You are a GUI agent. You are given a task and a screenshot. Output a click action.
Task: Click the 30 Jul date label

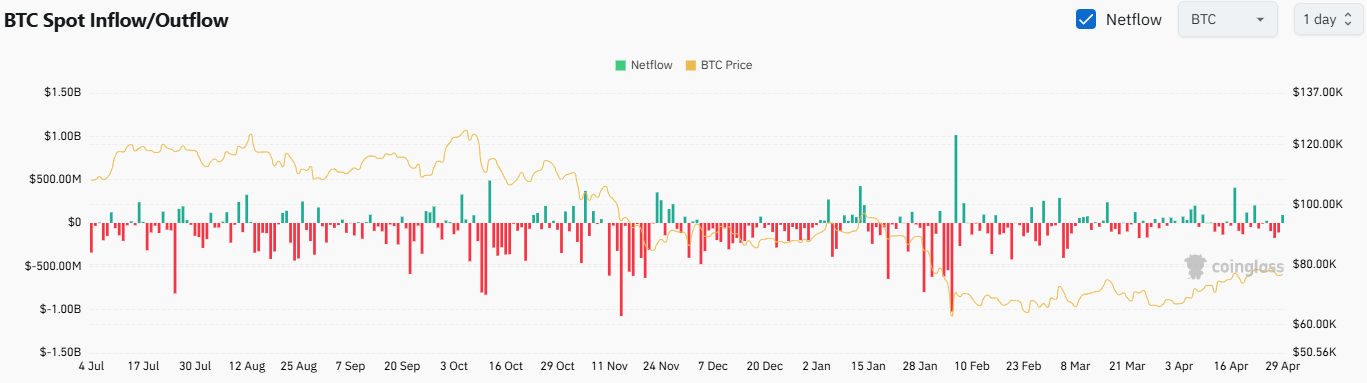pos(196,367)
